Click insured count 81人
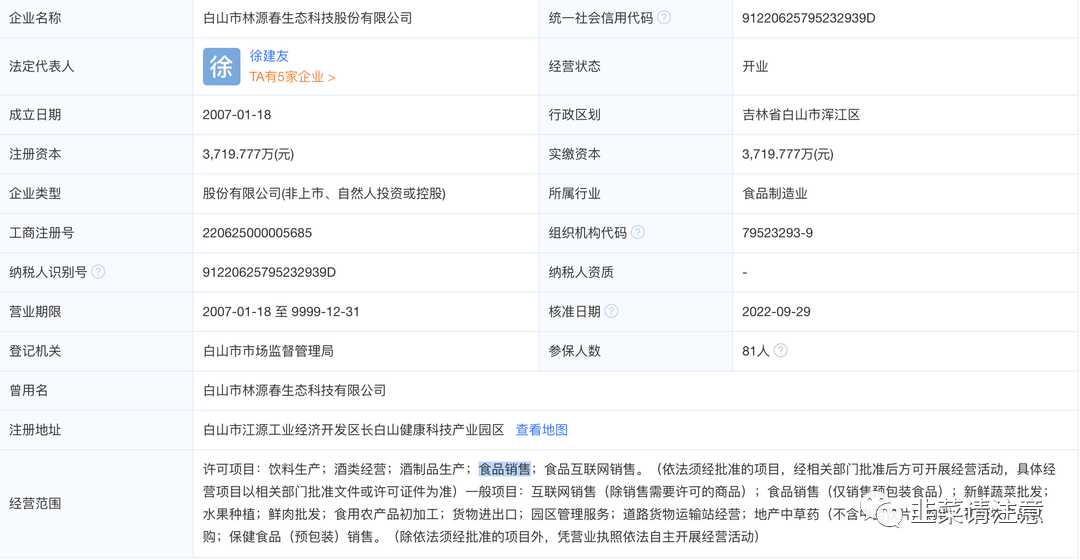1080x560 pixels. click(x=756, y=351)
